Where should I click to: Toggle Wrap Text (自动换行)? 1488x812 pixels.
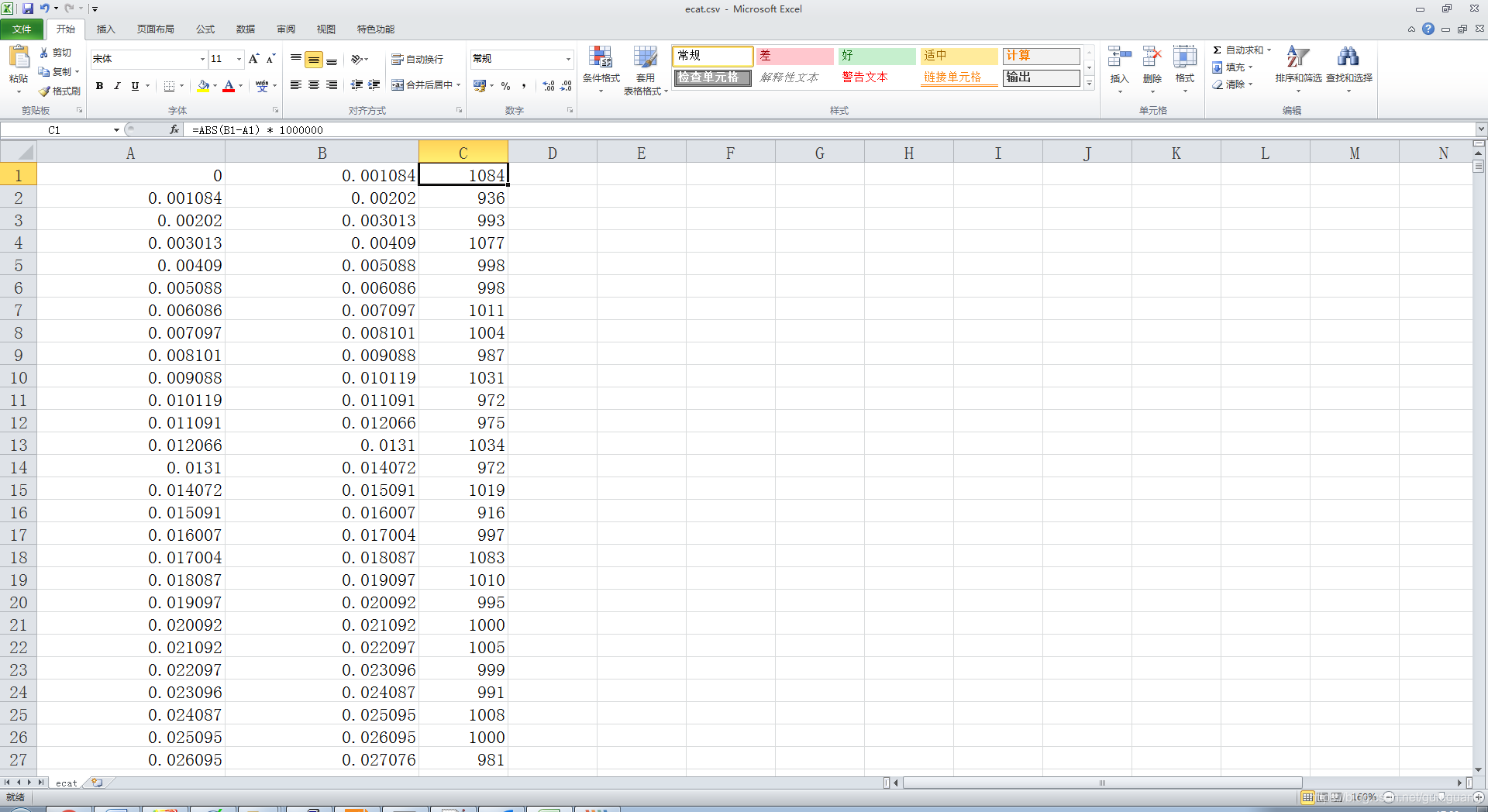[417, 60]
